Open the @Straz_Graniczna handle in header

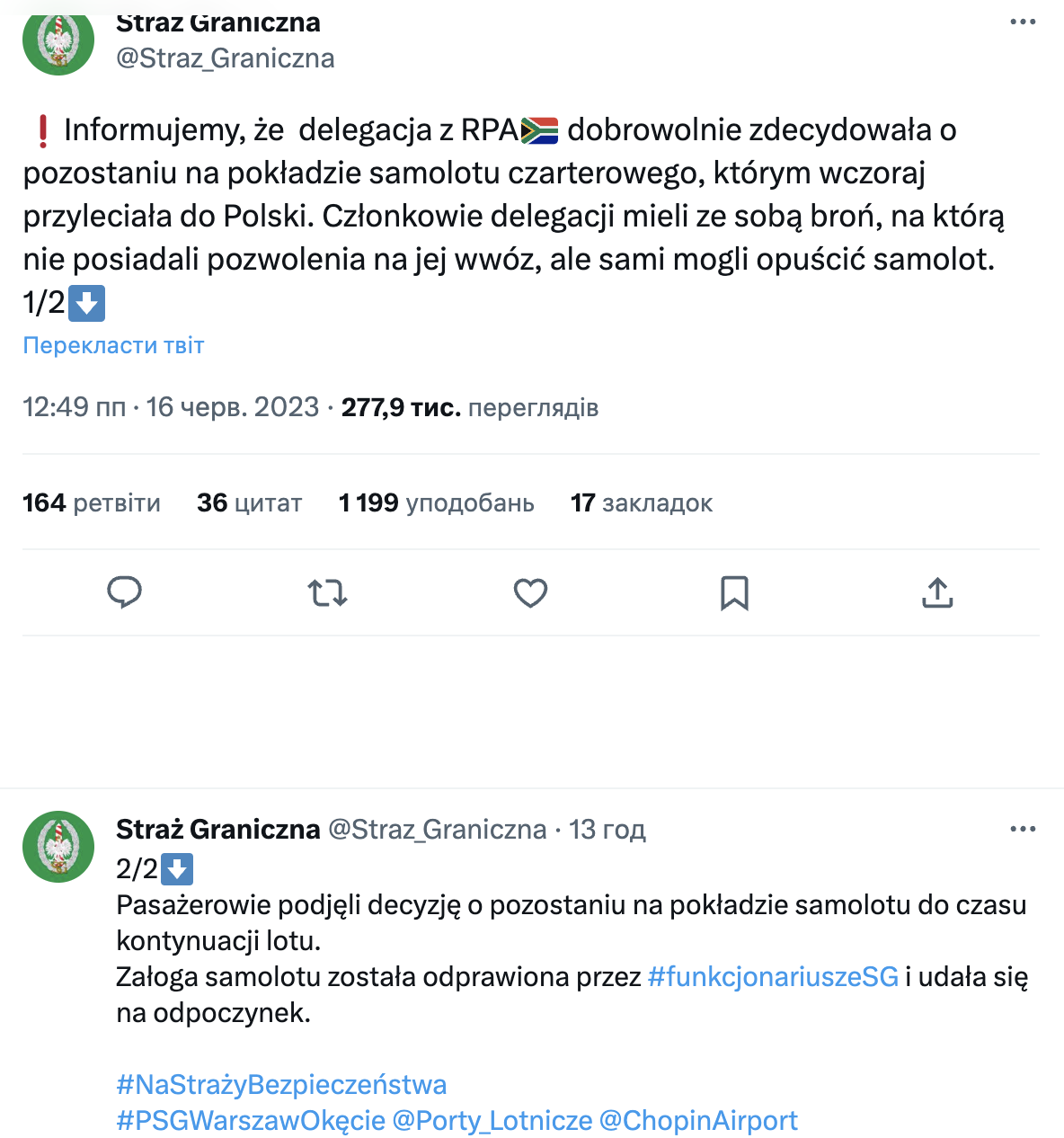226,58
